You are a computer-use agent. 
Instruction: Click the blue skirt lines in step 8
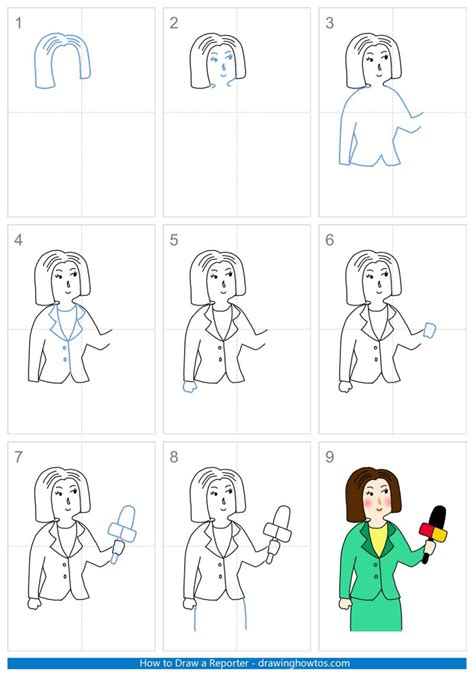220,614
